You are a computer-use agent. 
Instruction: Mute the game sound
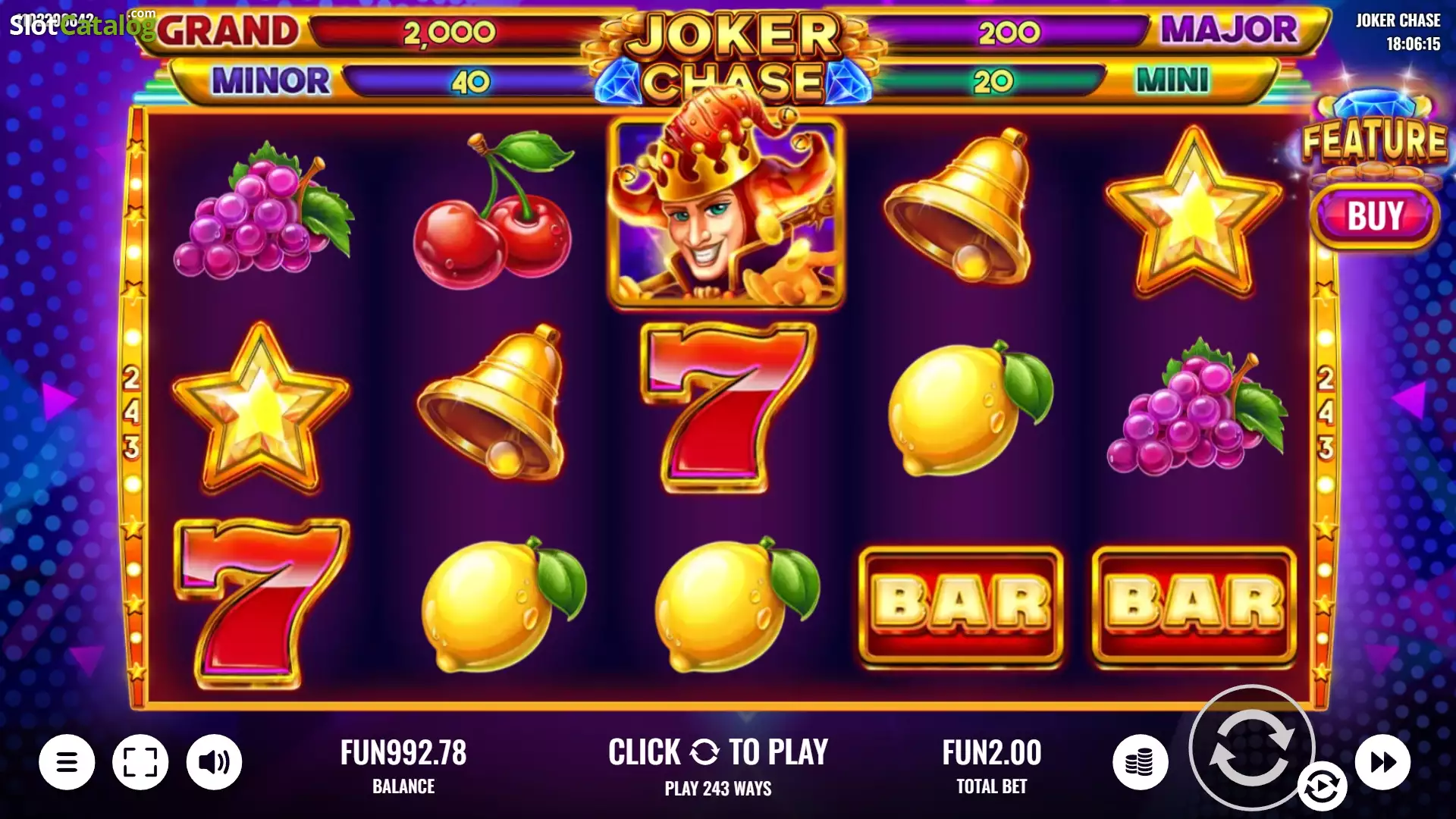(x=215, y=761)
